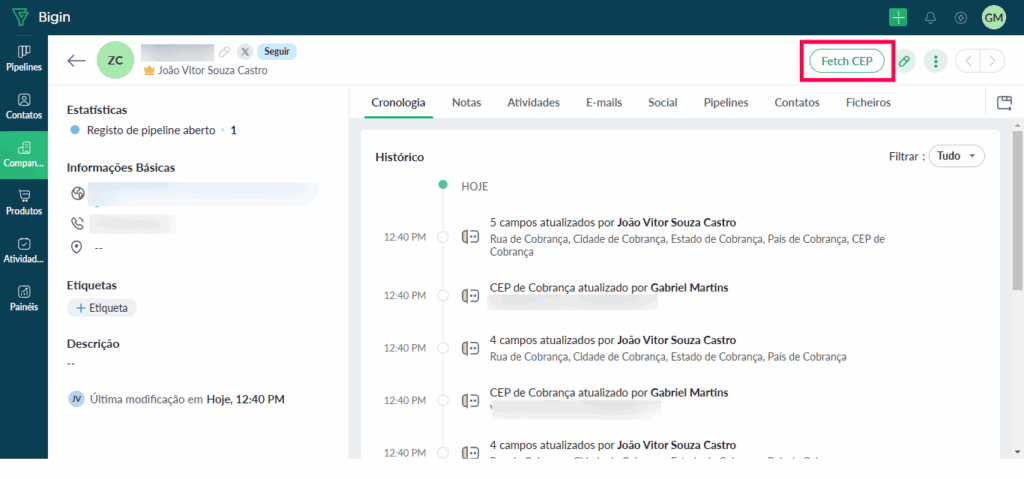Open Contatos in the left sidebar
This screenshot has height=479, width=1024.
tap(24, 107)
